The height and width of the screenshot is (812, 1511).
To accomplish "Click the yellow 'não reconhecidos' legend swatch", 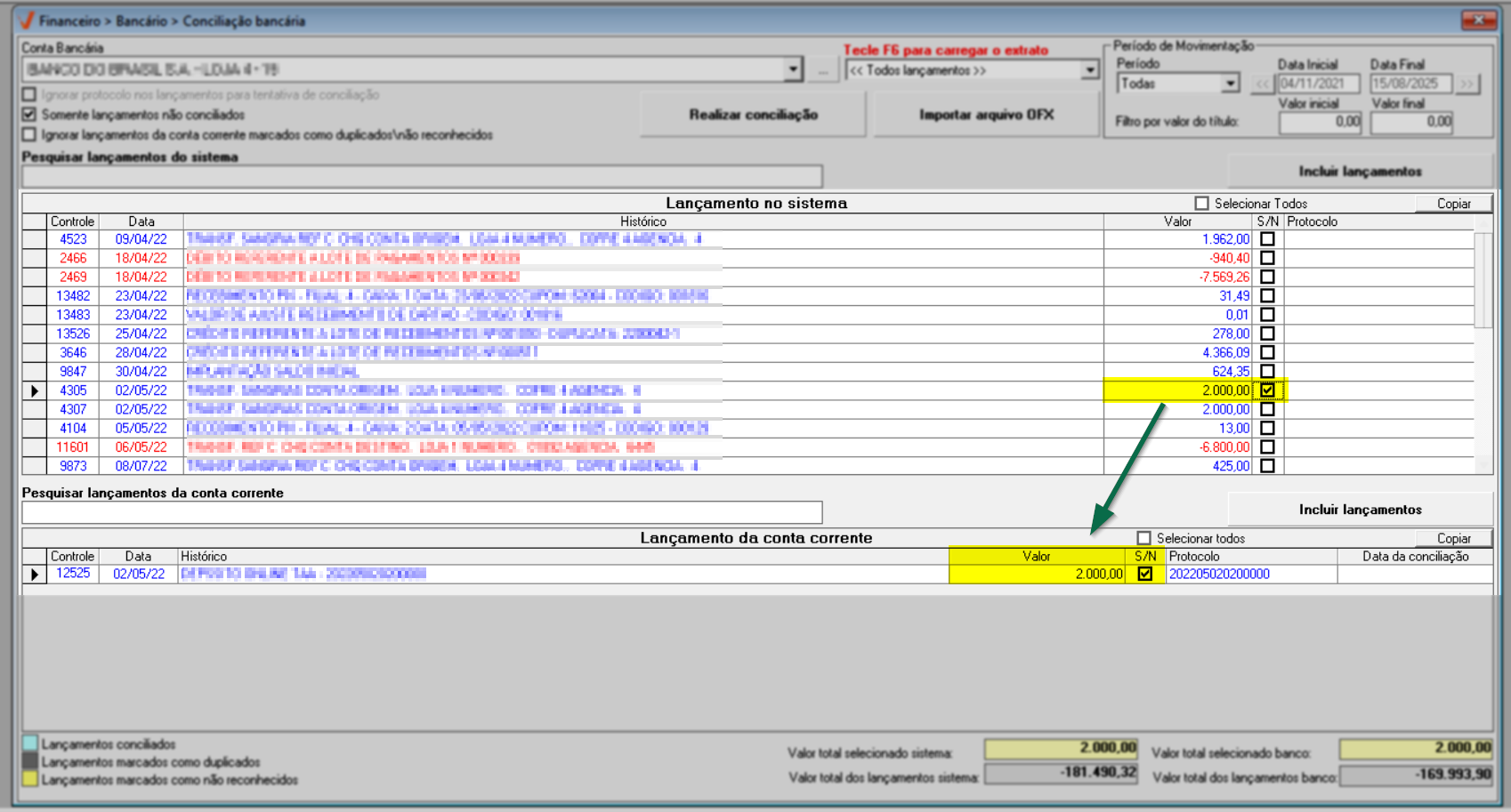I will pyautogui.click(x=30, y=780).
